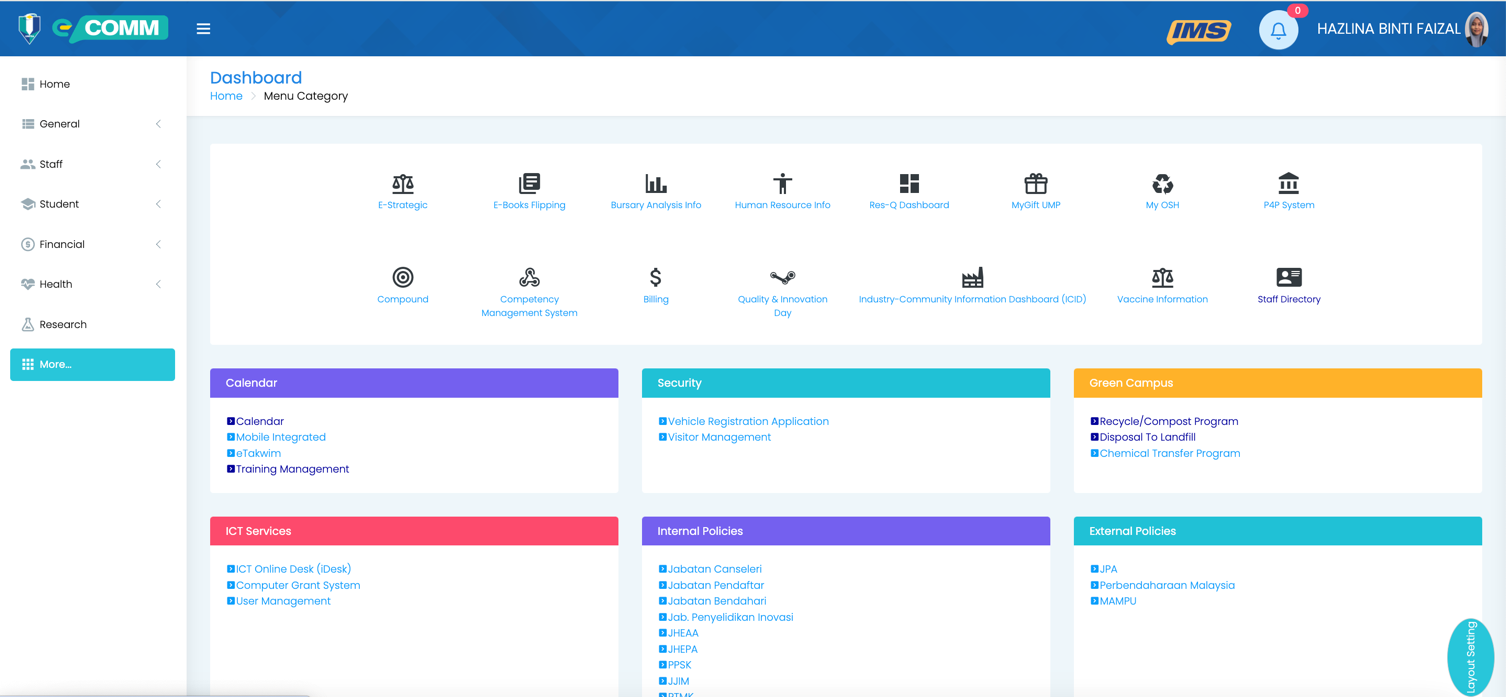Open the MyGift UMP gift icon
1506x697 pixels.
pos(1035,184)
